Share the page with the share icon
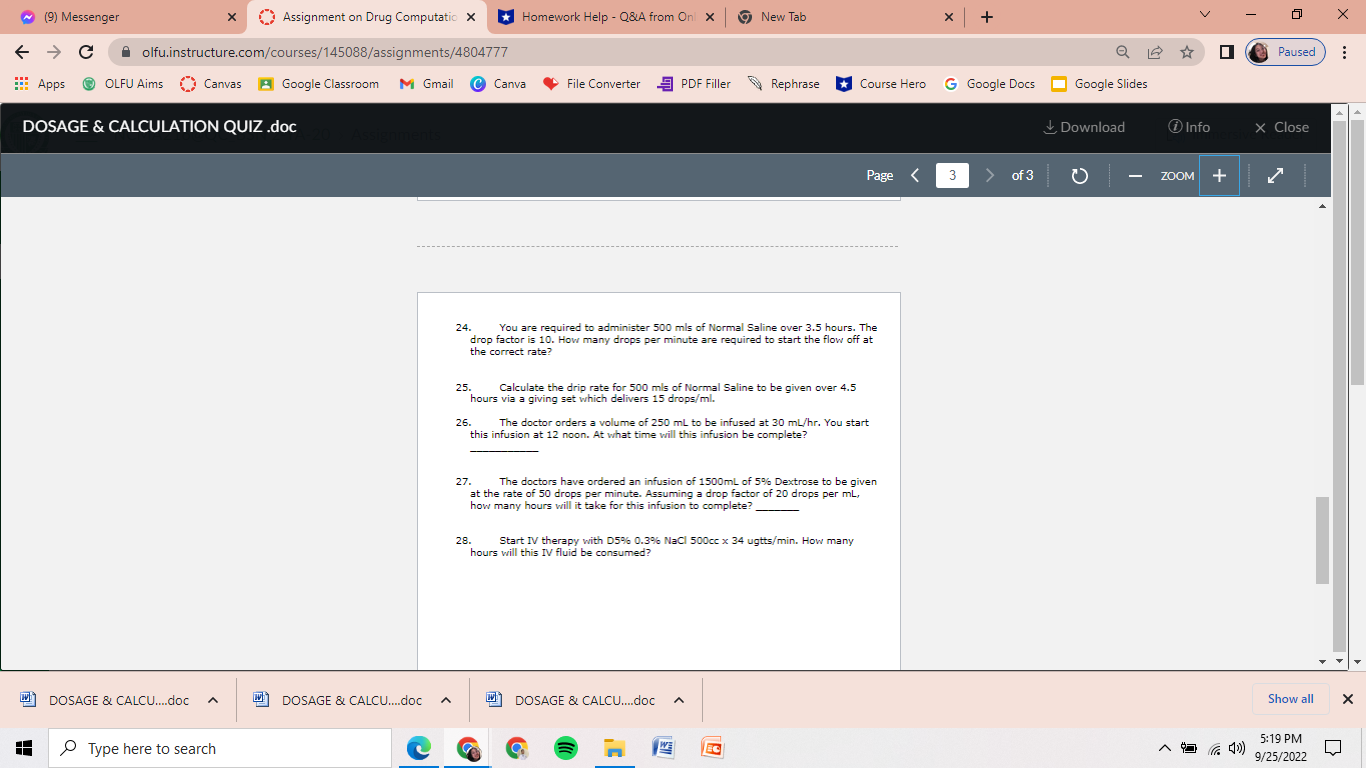The image size is (1366, 768). (x=1155, y=51)
